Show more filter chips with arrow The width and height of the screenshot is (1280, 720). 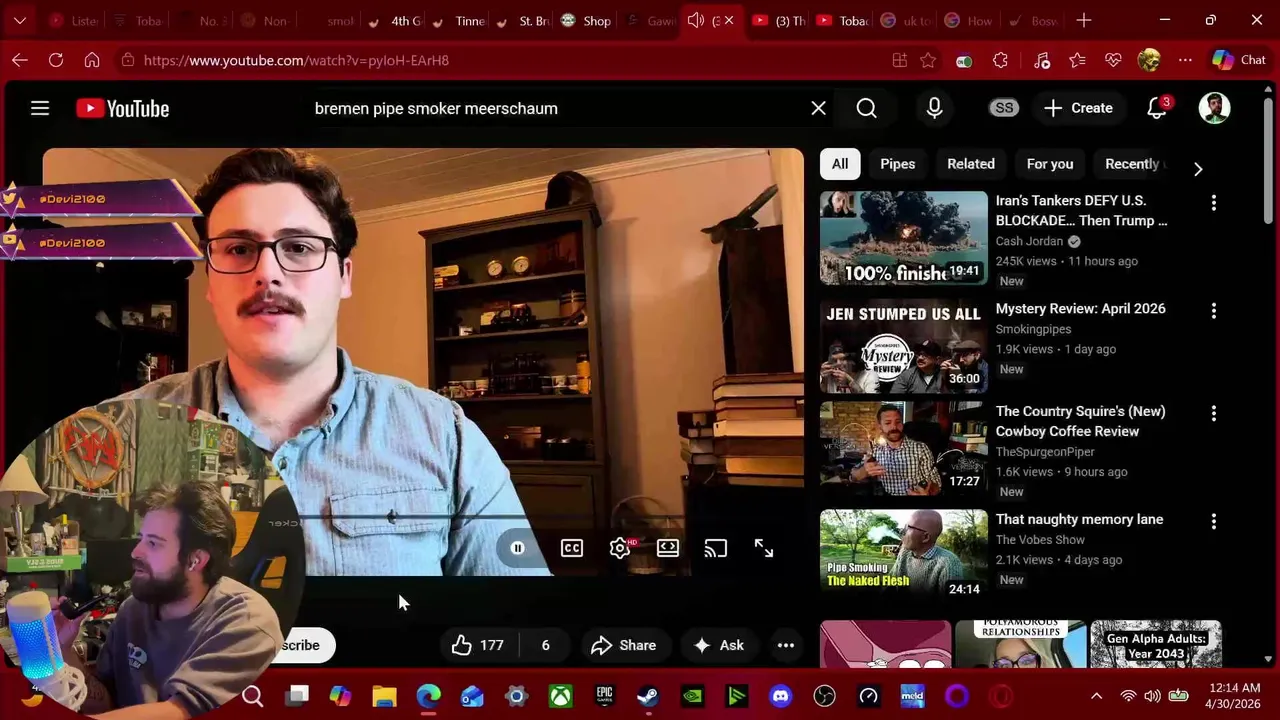(1198, 168)
